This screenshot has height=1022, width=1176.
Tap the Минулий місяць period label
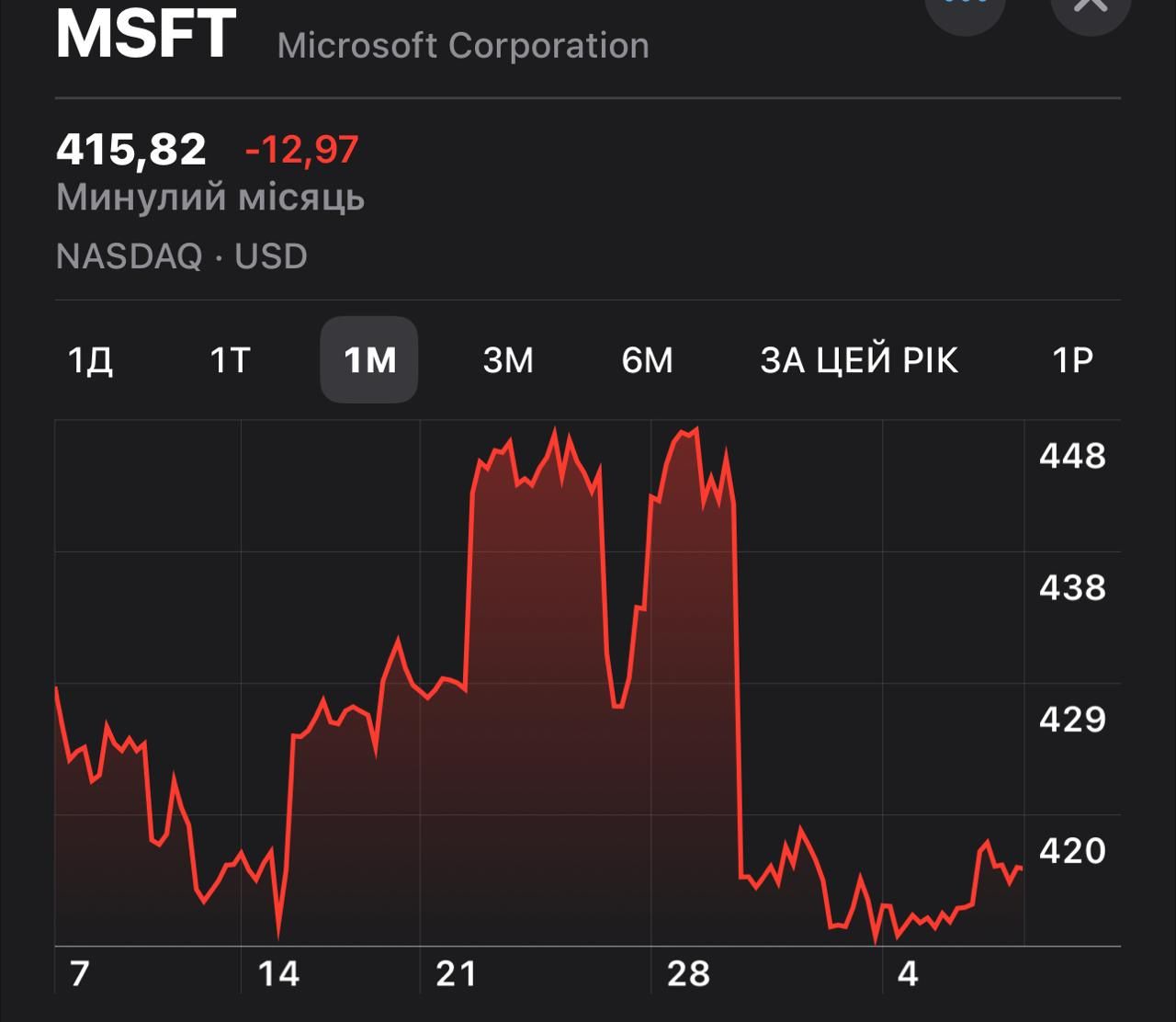click(x=210, y=198)
